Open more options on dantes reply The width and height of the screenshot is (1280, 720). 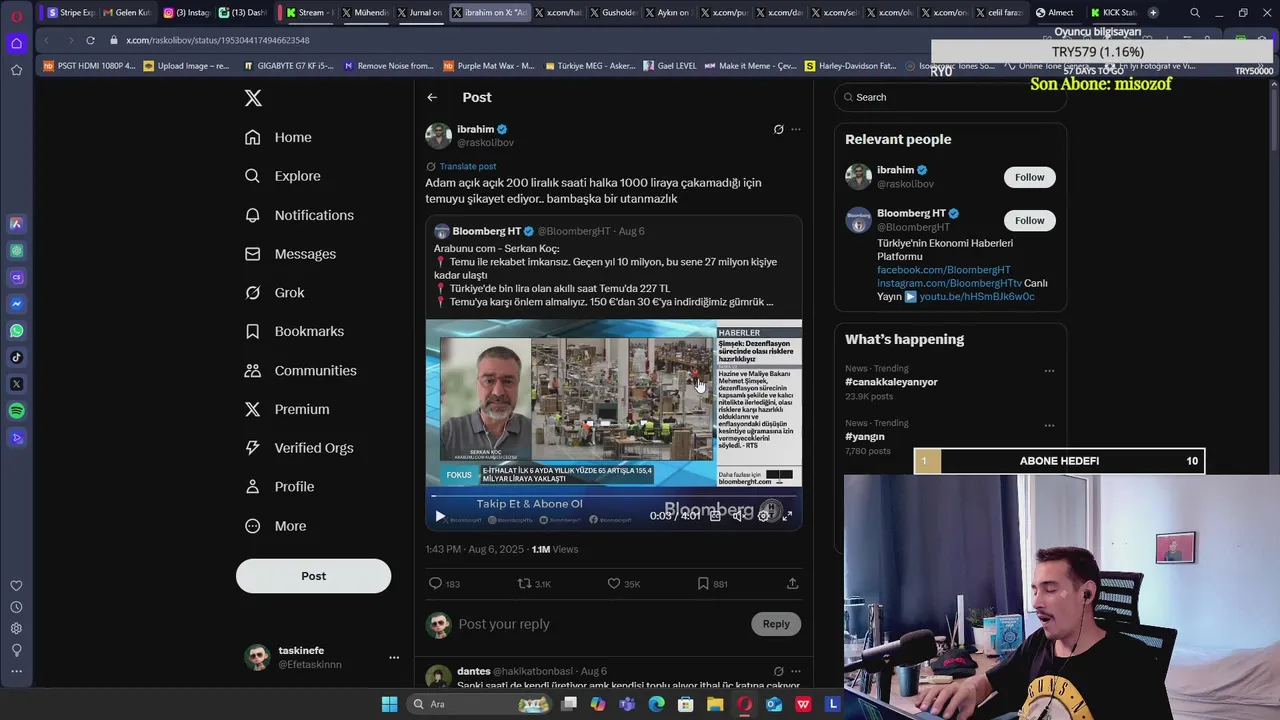796,671
